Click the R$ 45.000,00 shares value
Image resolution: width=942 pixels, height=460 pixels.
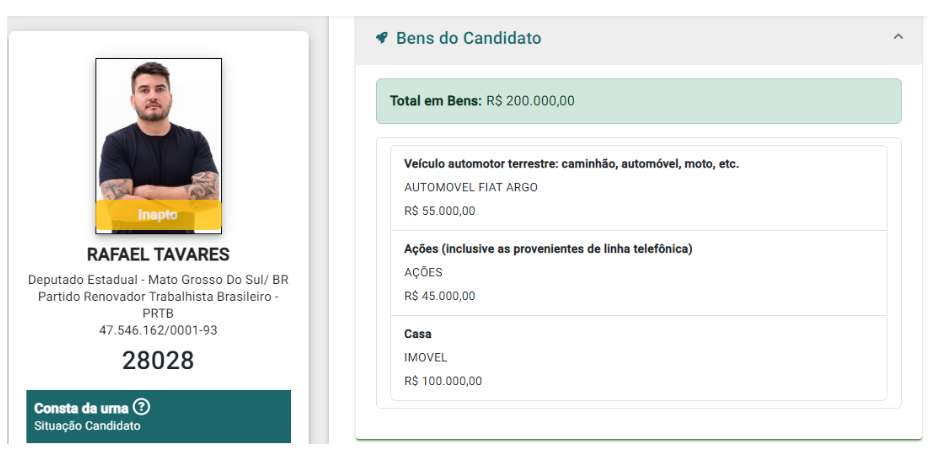[440, 296]
